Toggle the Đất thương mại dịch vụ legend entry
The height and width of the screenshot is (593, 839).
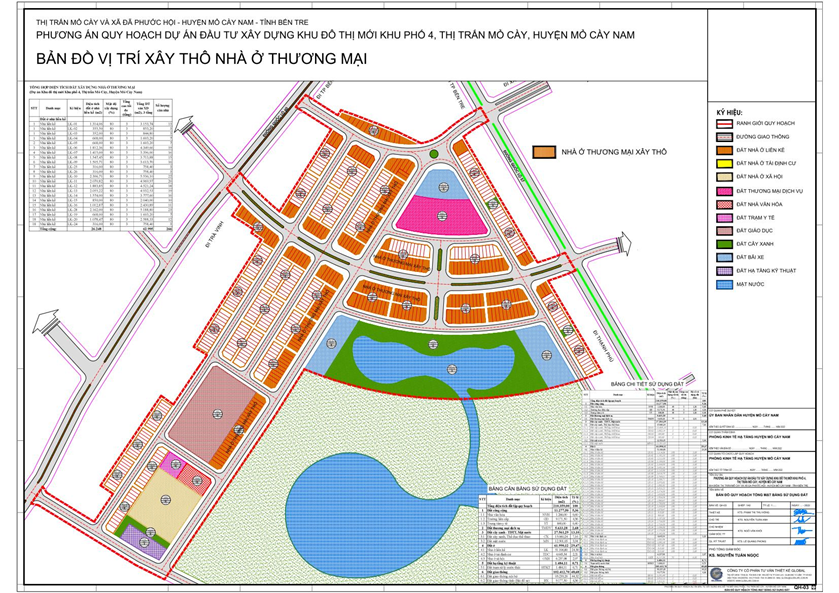pyautogui.click(x=723, y=189)
